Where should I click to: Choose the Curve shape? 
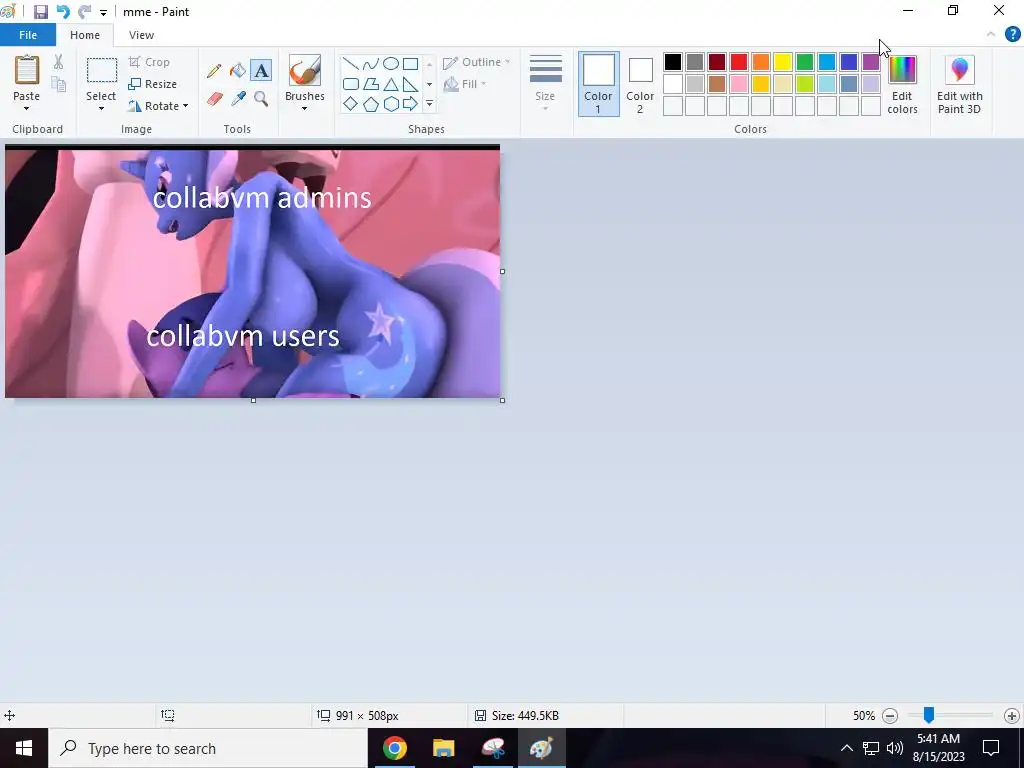pyautogui.click(x=370, y=64)
